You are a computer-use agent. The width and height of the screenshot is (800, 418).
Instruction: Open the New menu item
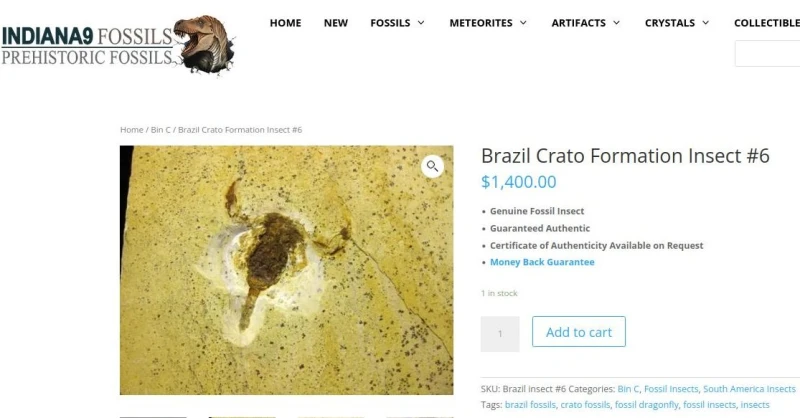pos(336,23)
